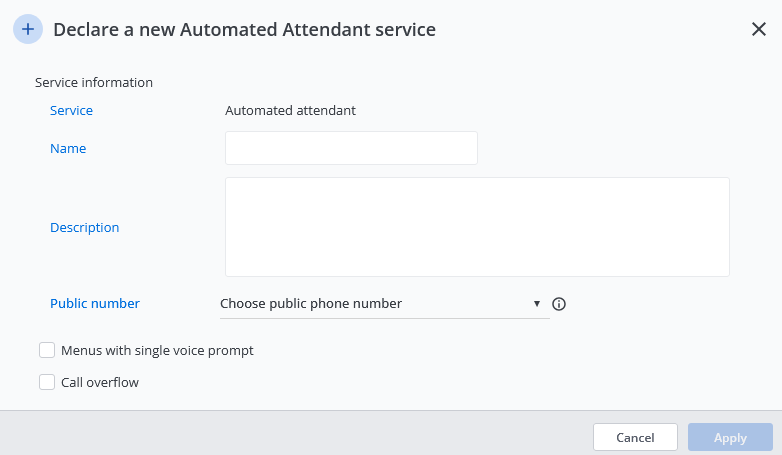Image resolution: width=782 pixels, height=455 pixels.
Task: Click the plus icon in the dialog header
Action: (27, 30)
